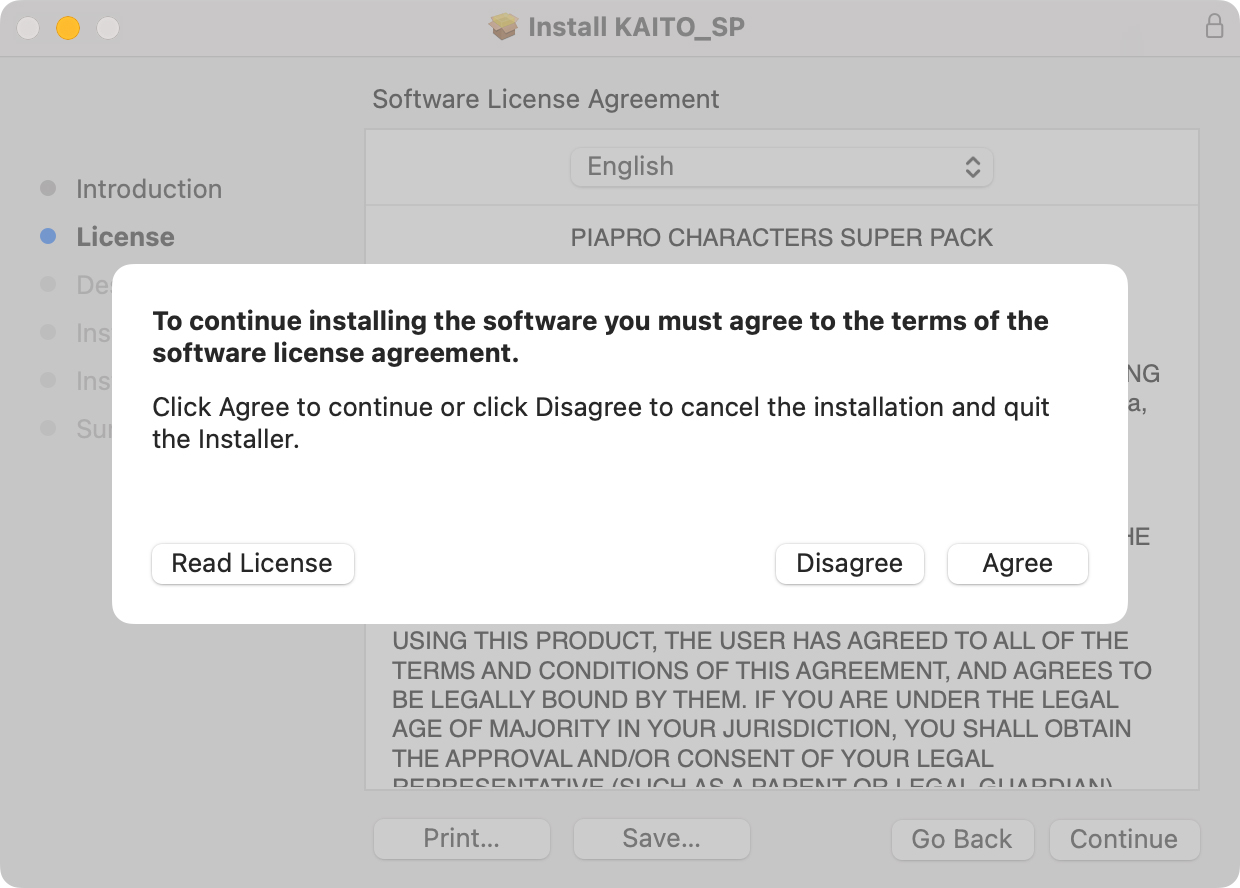
Task: Click the lock icon in title bar
Action: click(x=1214, y=27)
